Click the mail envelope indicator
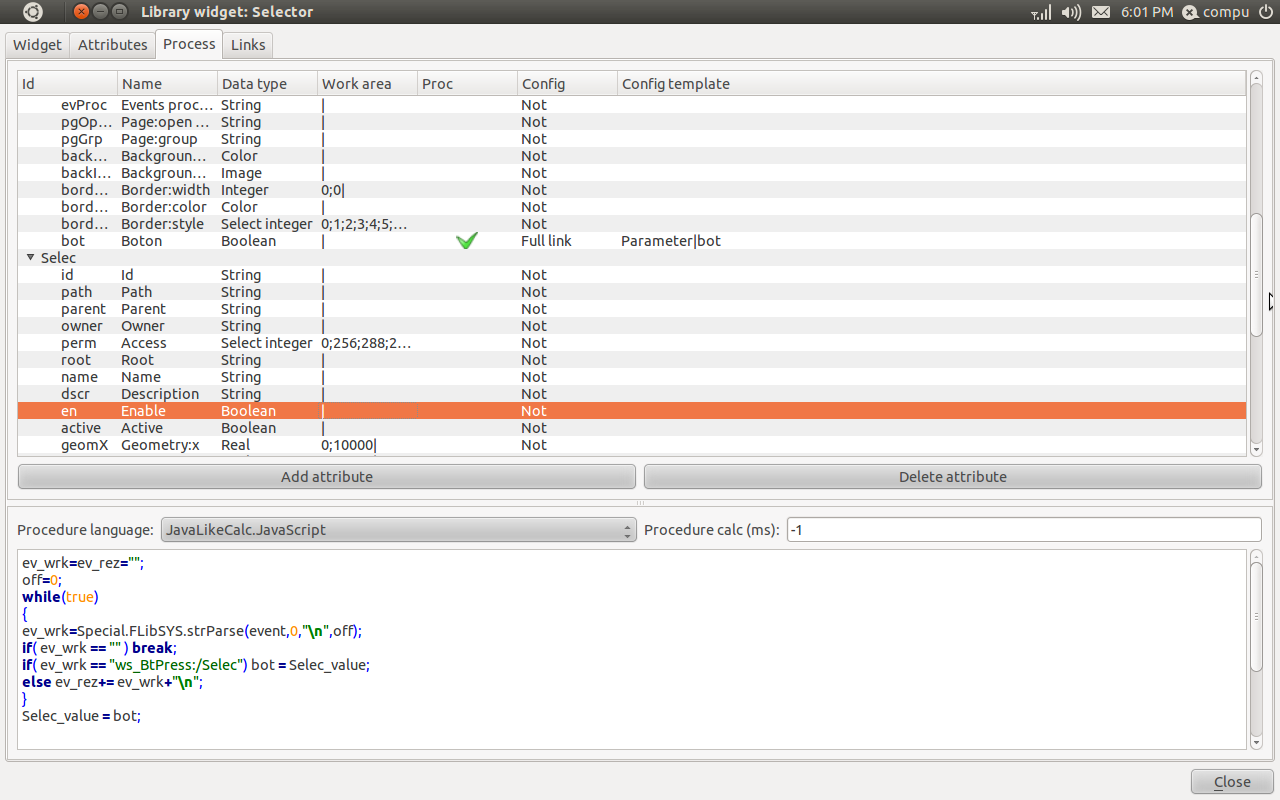Screen dimensions: 1280x800 pyautogui.click(x=1101, y=12)
